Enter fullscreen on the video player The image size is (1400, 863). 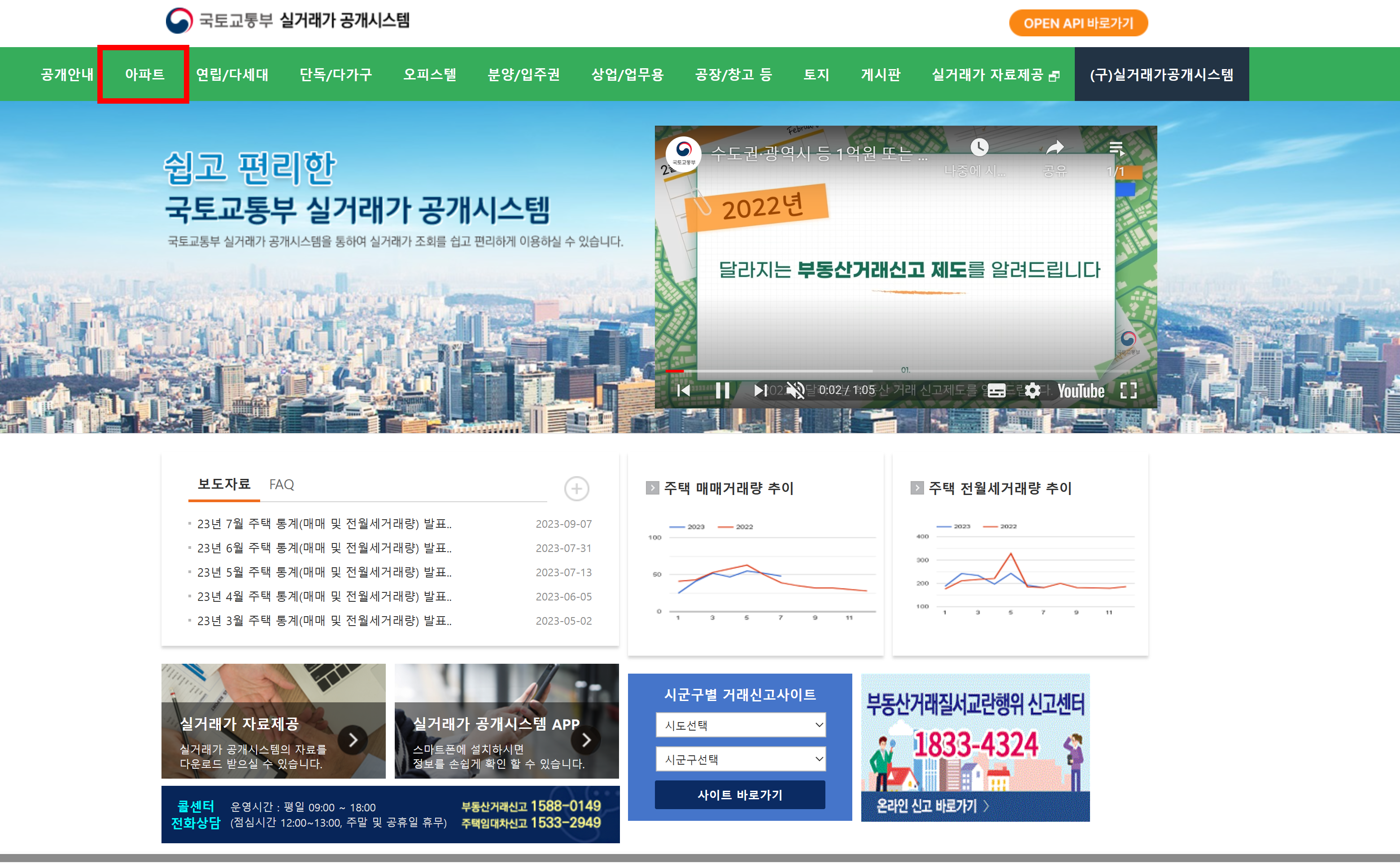(1128, 390)
